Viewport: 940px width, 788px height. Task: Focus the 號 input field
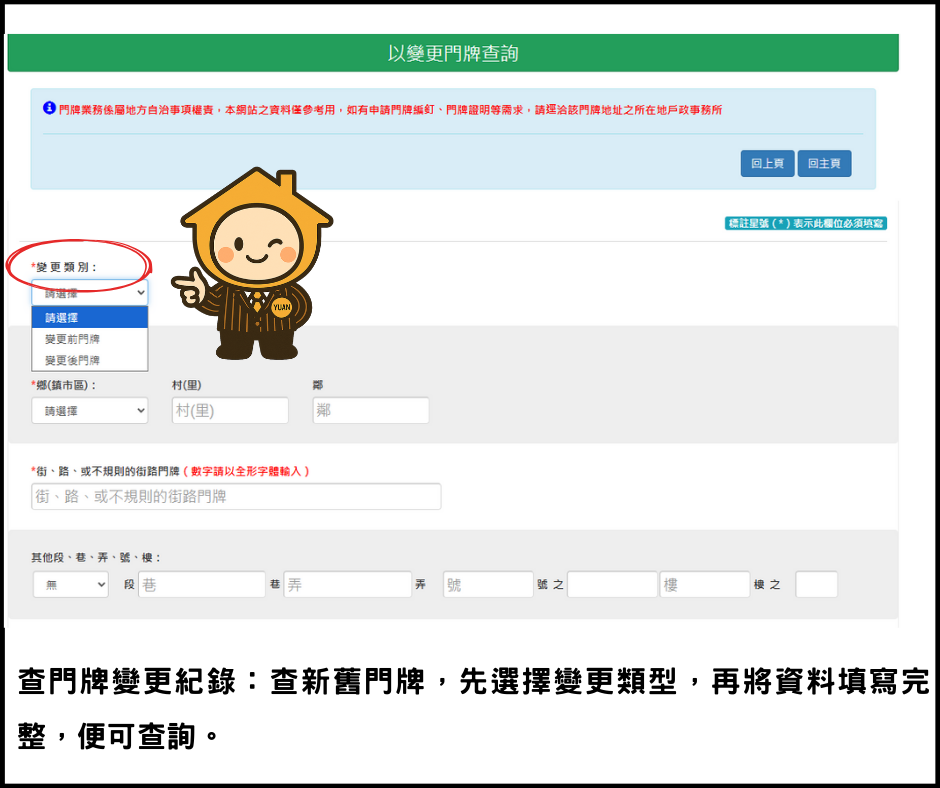(488, 585)
